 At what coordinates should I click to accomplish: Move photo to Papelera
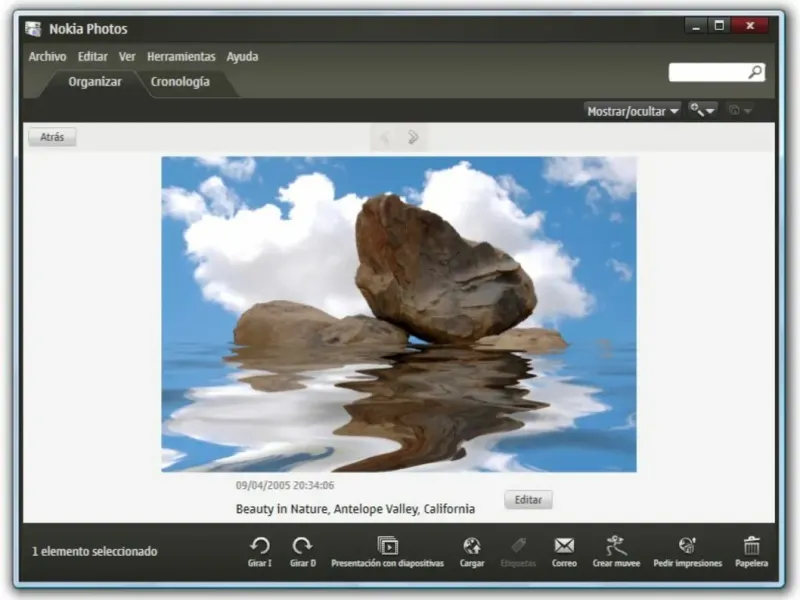(751, 552)
